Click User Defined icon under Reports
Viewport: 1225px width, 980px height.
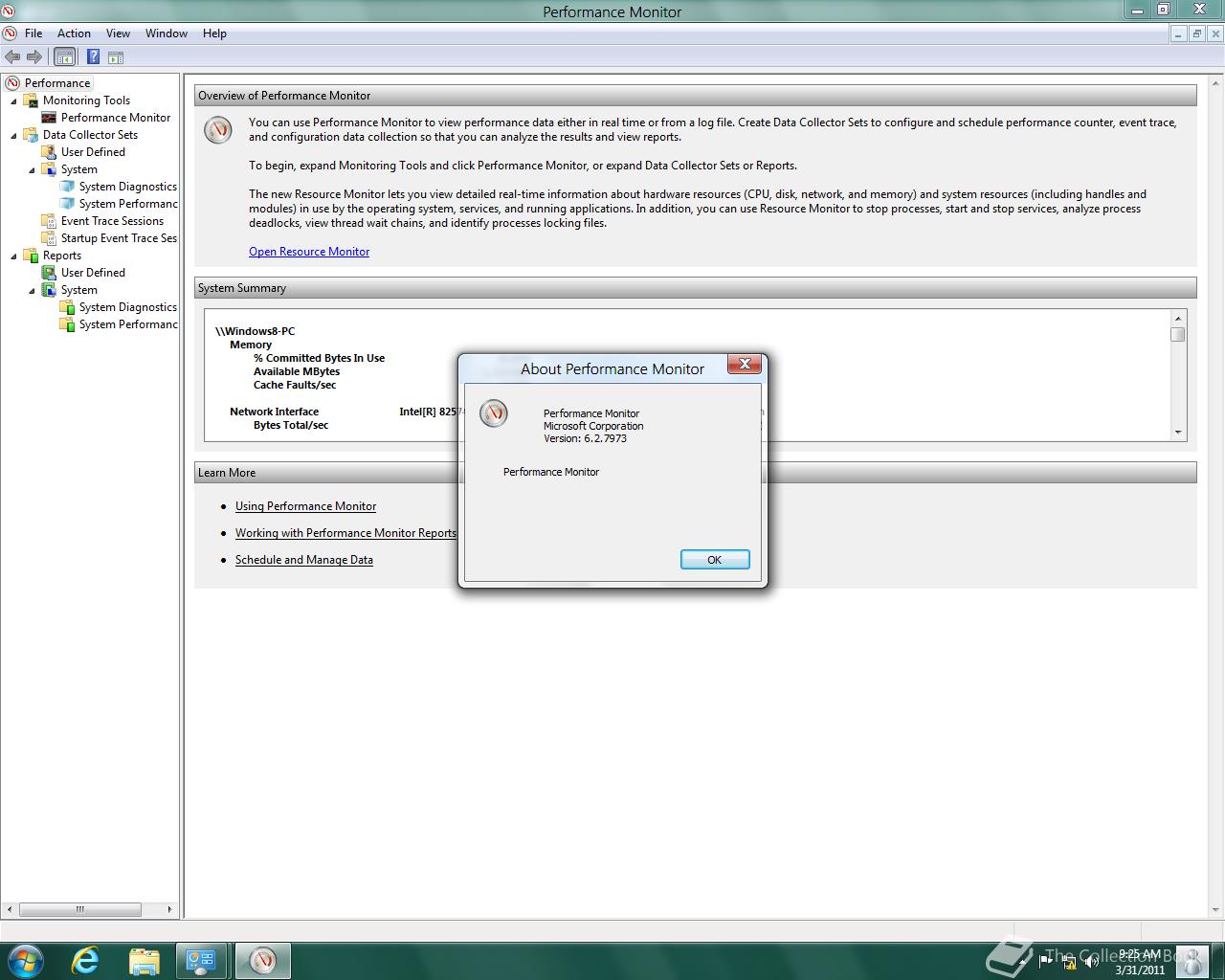click(x=49, y=273)
